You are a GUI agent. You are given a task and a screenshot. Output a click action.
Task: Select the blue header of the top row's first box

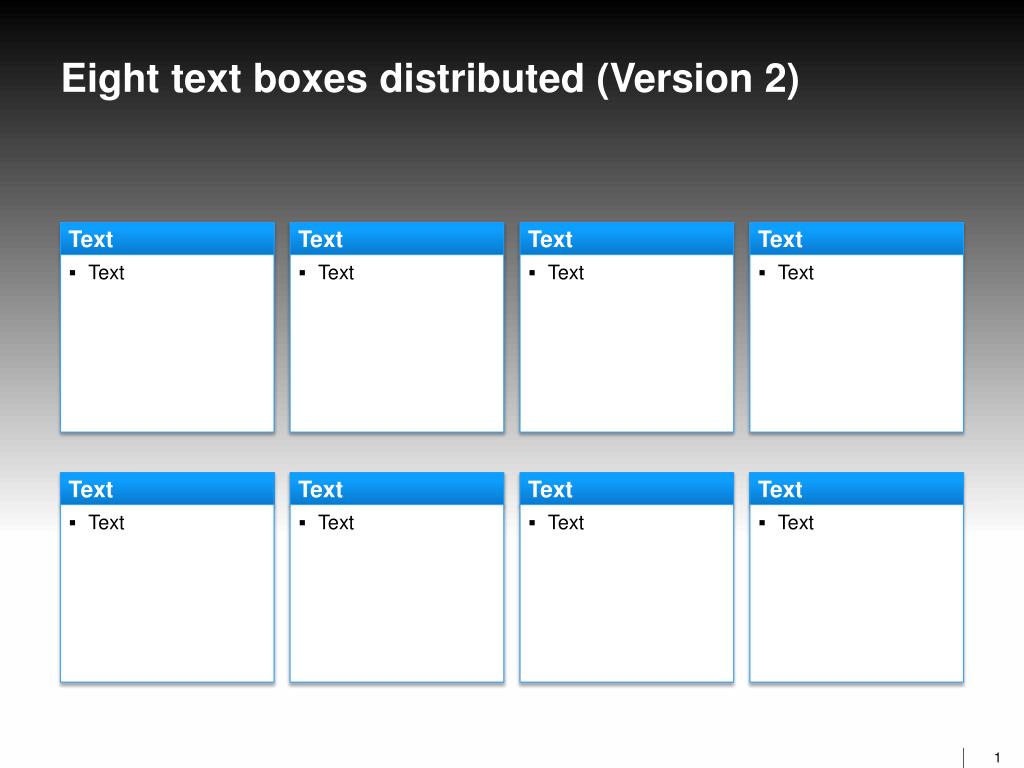(167, 239)
